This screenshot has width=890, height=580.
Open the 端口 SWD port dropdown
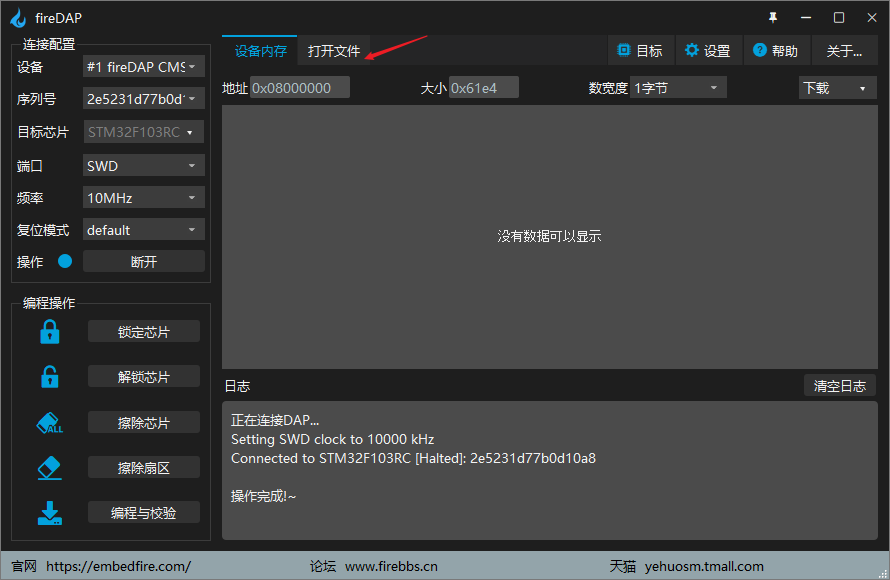click(x=144, y=166)
